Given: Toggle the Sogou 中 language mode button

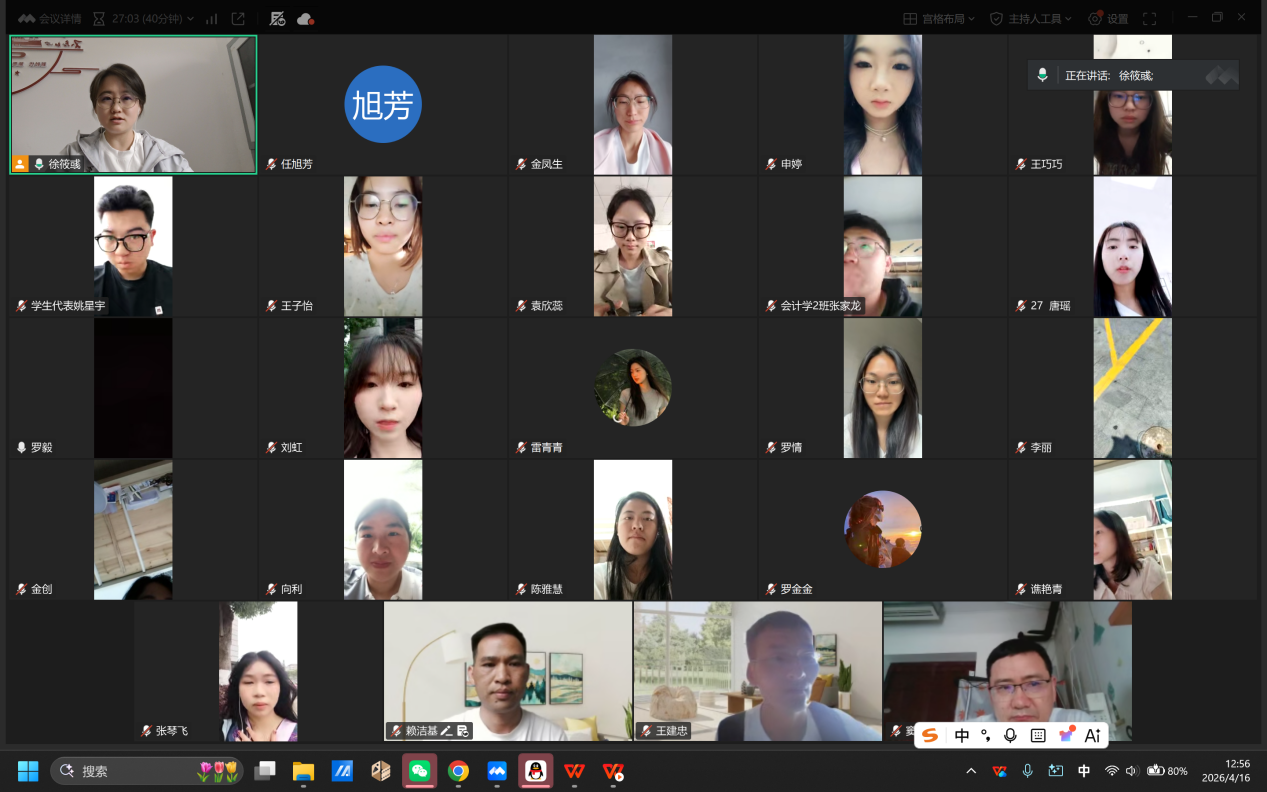Looking at the screenshot, I should tap(962, 736).
